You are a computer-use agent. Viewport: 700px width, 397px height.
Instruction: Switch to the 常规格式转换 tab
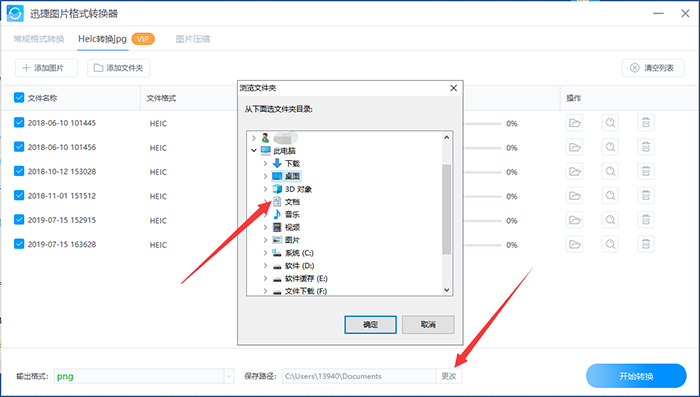(39, 39)
